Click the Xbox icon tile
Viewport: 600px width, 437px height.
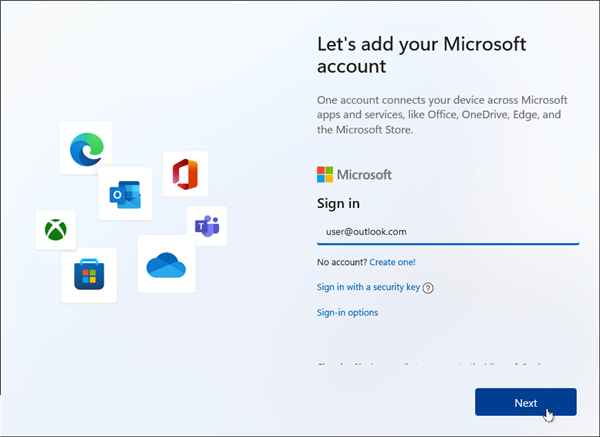point(56,230)
